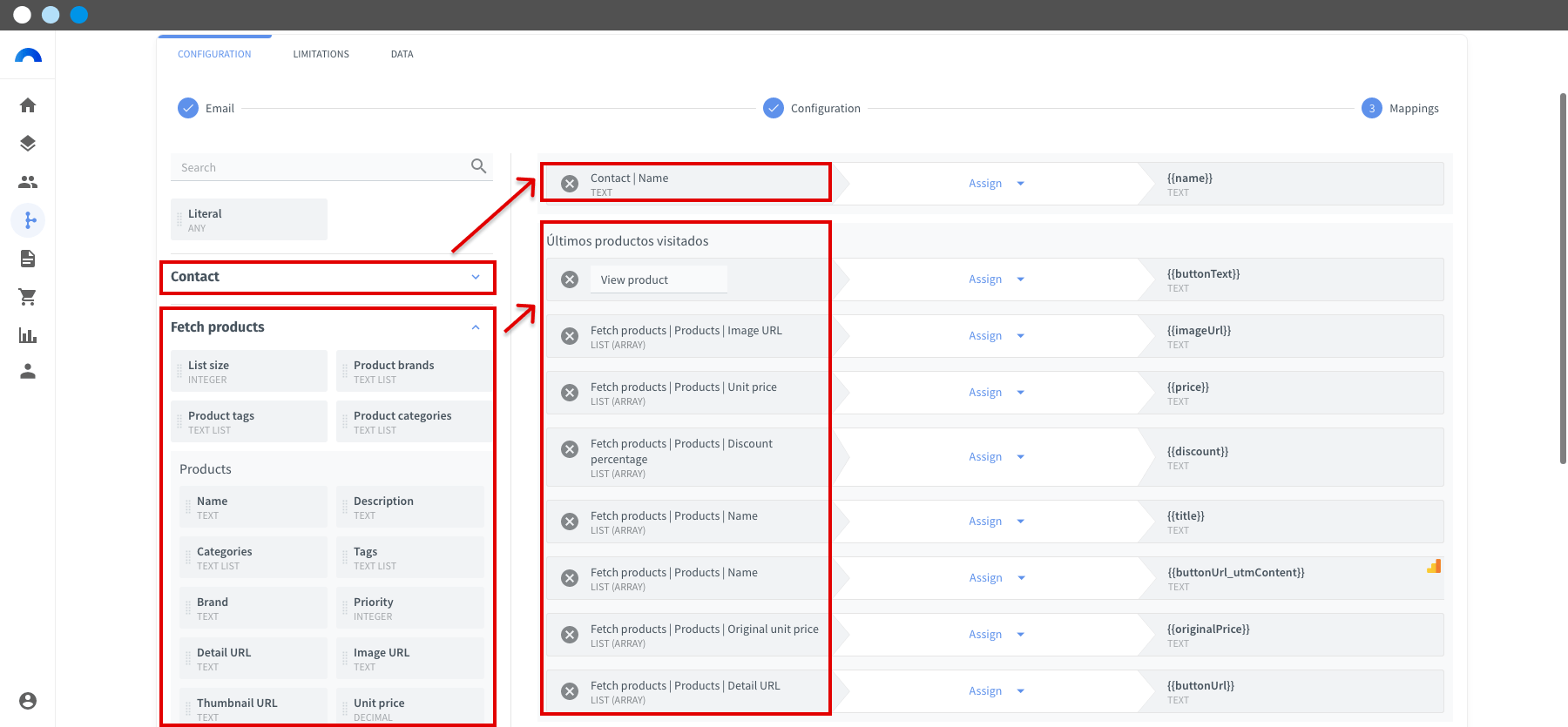Select the Description field chip
Screen dimensions: 1568x727
(410, 507)
